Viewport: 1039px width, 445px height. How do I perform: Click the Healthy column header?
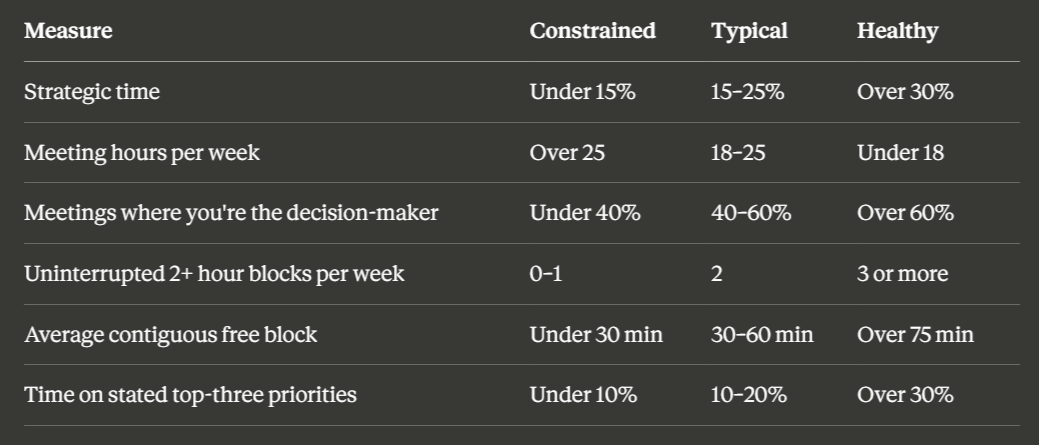click(x=897, y=31)
